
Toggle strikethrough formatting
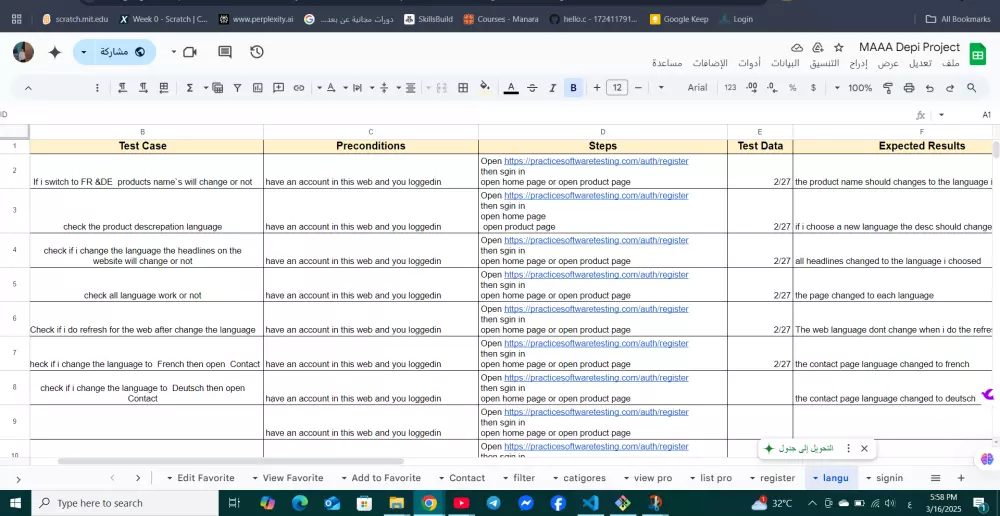coord(532,88)
